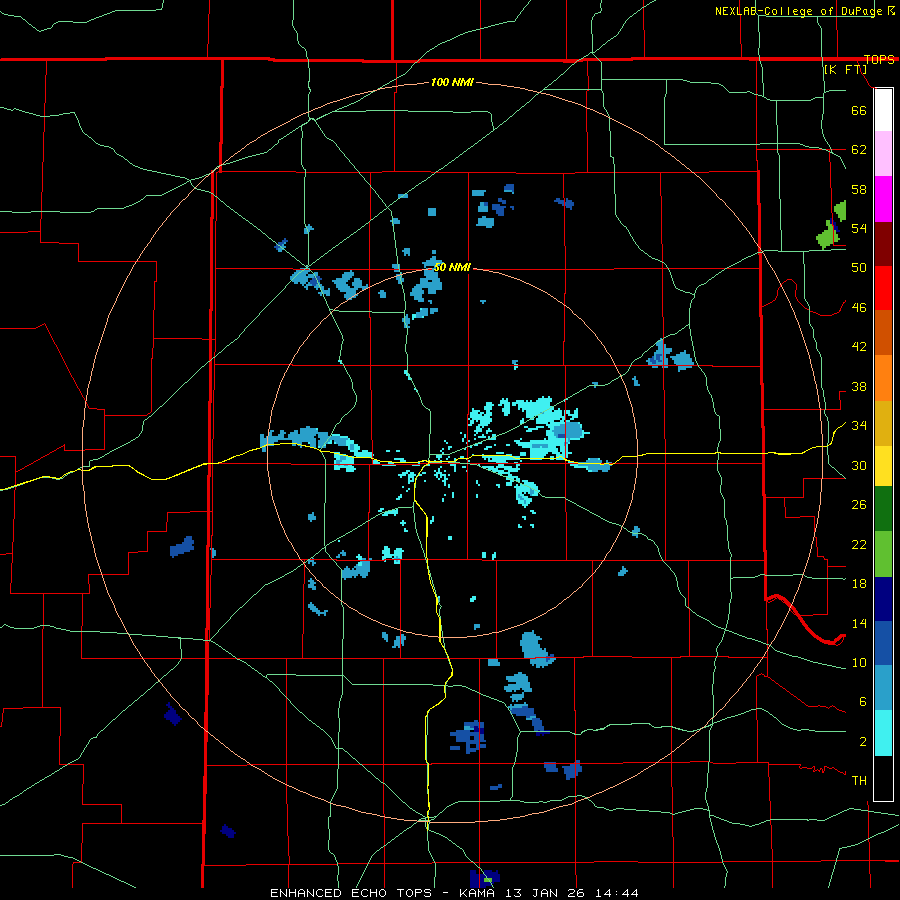Screen dimensions: 900x900
Task: Click the 22 value on the legend
Action: click(859, 544)
